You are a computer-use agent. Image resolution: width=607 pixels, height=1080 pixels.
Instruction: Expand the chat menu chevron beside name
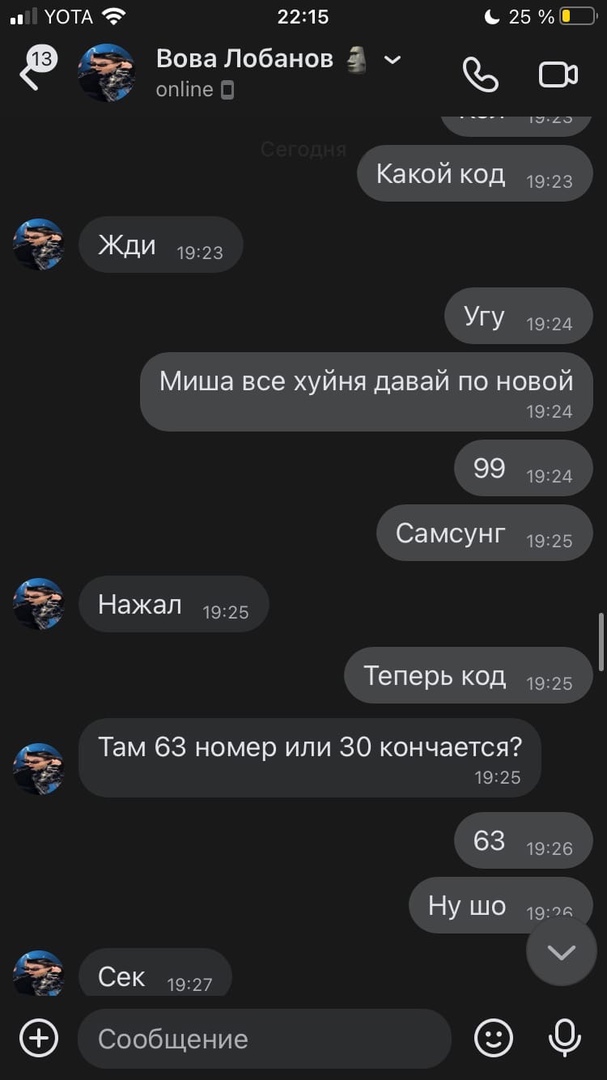[x=392, y=60]
